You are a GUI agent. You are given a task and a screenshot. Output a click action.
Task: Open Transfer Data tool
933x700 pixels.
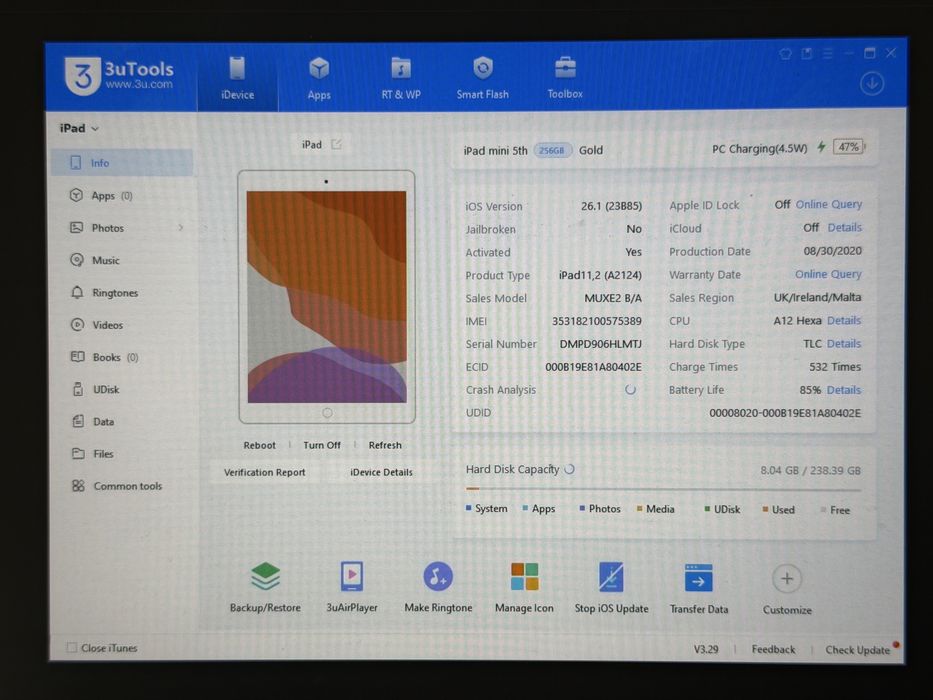coord(699,588)
